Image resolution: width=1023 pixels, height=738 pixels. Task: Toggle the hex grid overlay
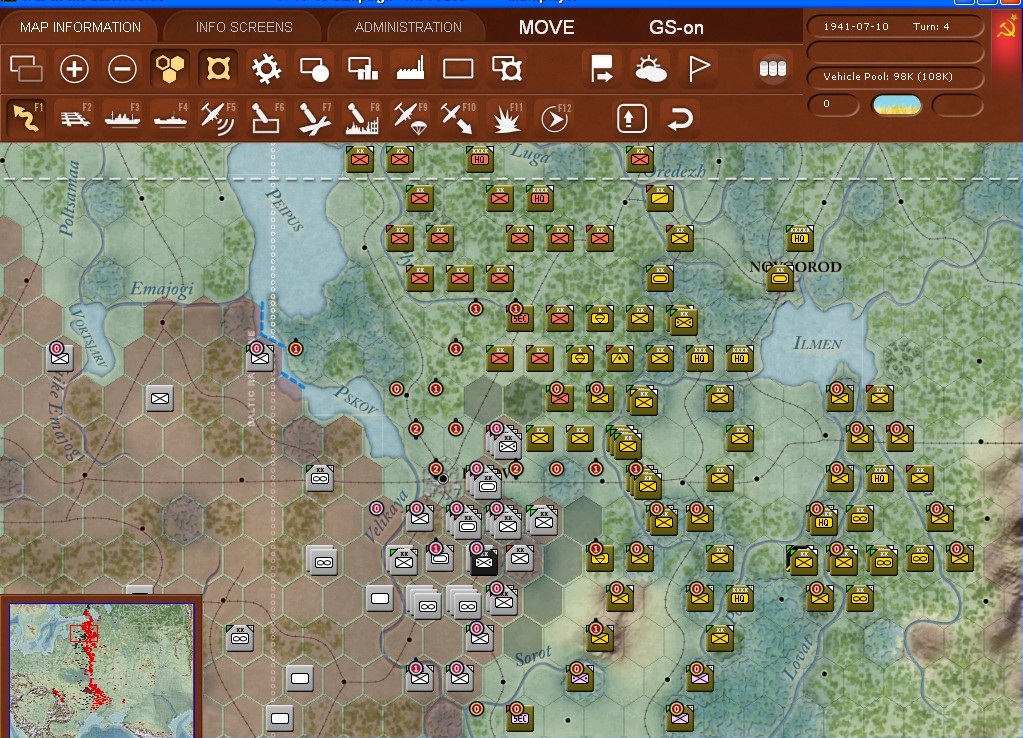pos(170,69)
